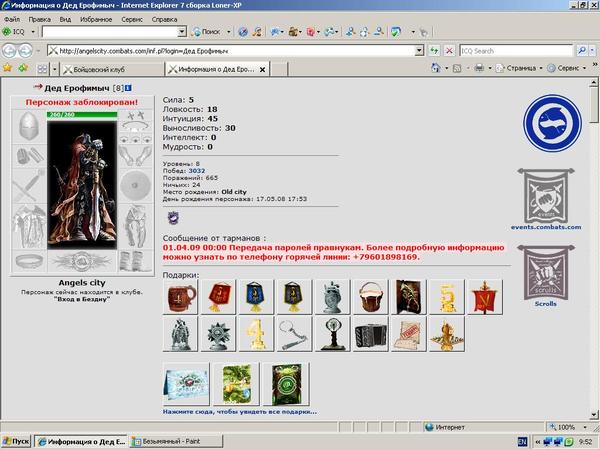600x450 pixels.
Task: Click the stop loading X button
Action: 449,51
